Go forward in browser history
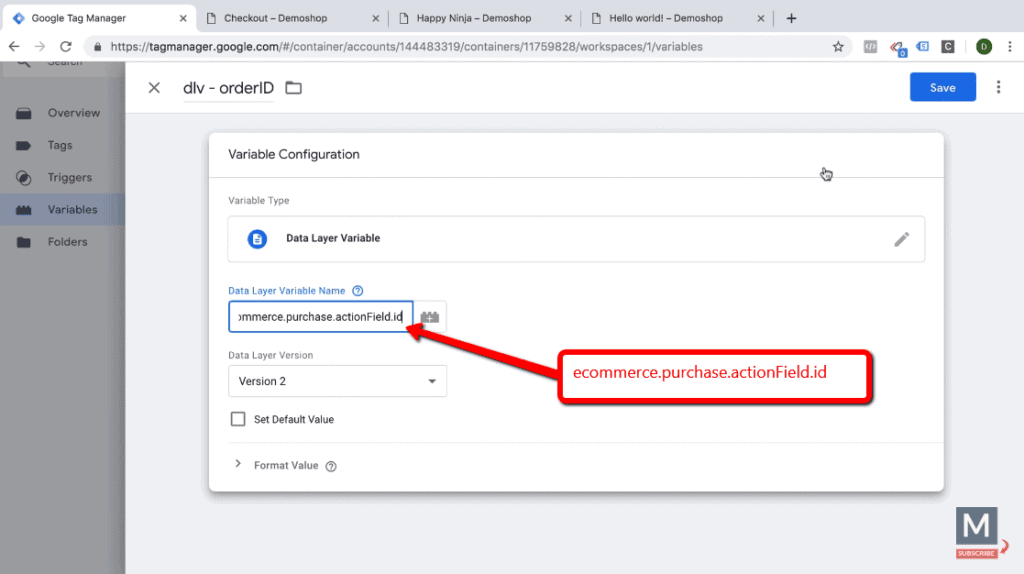This screenshot has width=1024, height=574. [x=40, y=46]
